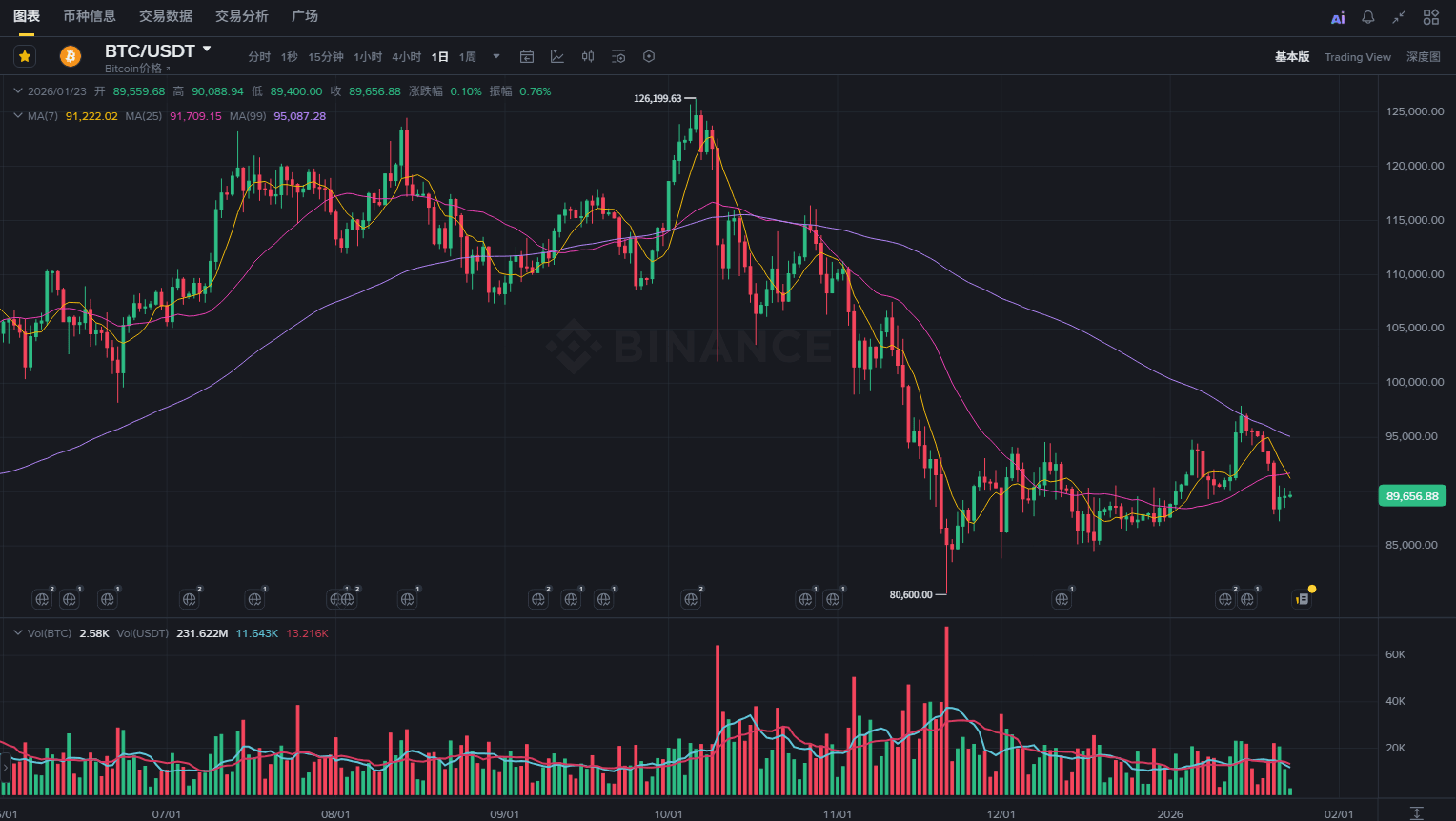Open the 交易分析 tab
The image size is (1456, 821).
(242, 16)
